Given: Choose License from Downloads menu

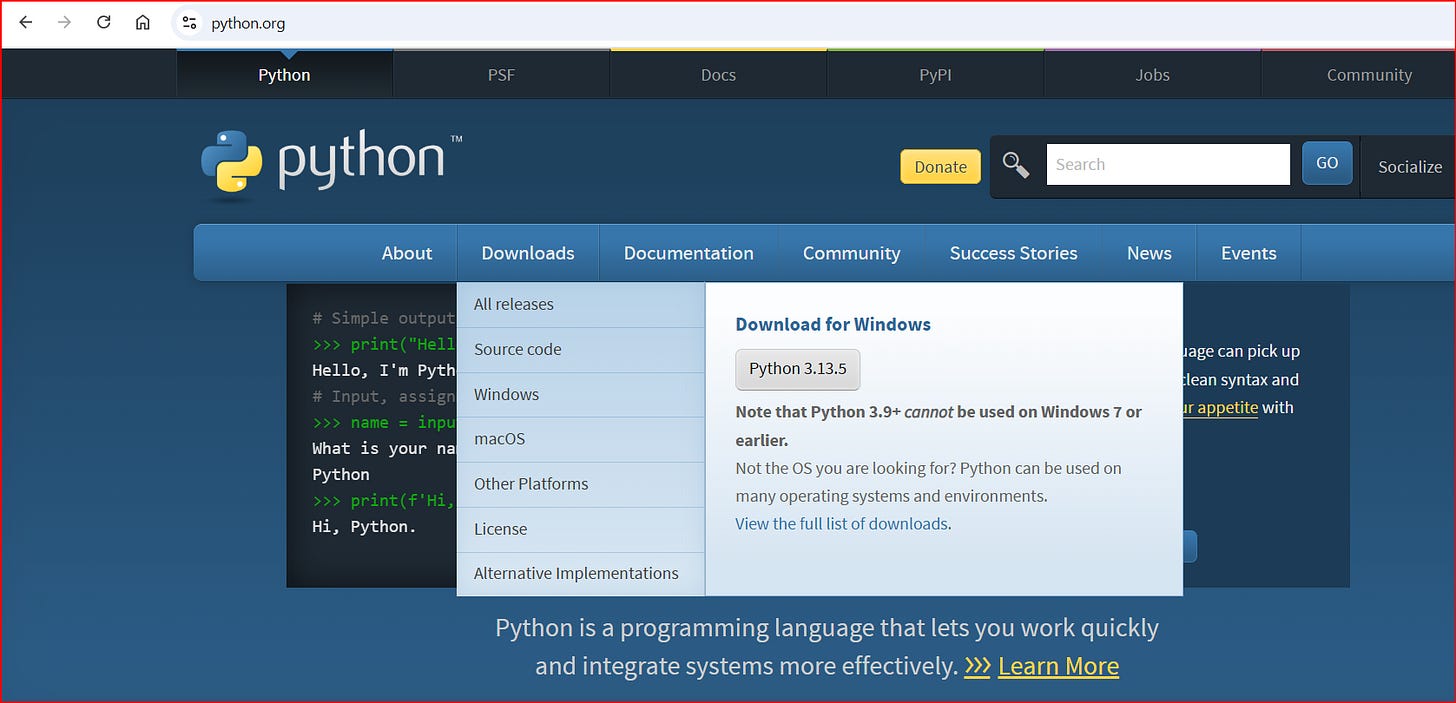Looking at the screenshot, I should (x=581, y=529).
